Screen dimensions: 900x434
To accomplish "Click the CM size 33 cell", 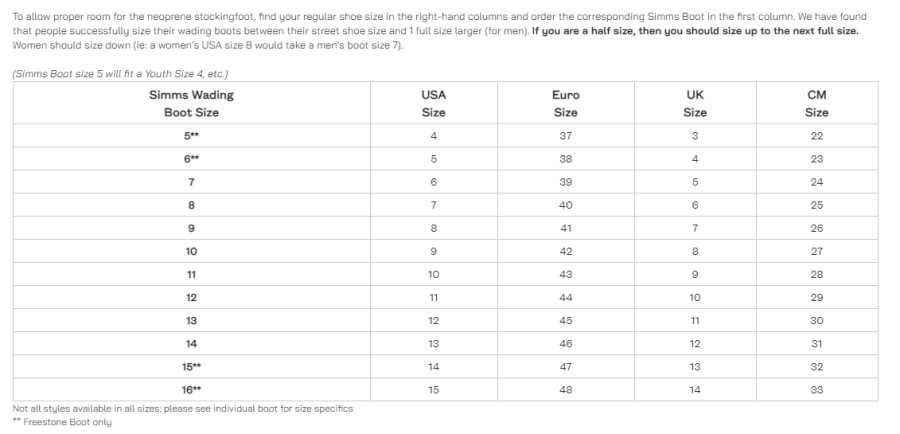I will pyautogui.click(x=816, y=389).
